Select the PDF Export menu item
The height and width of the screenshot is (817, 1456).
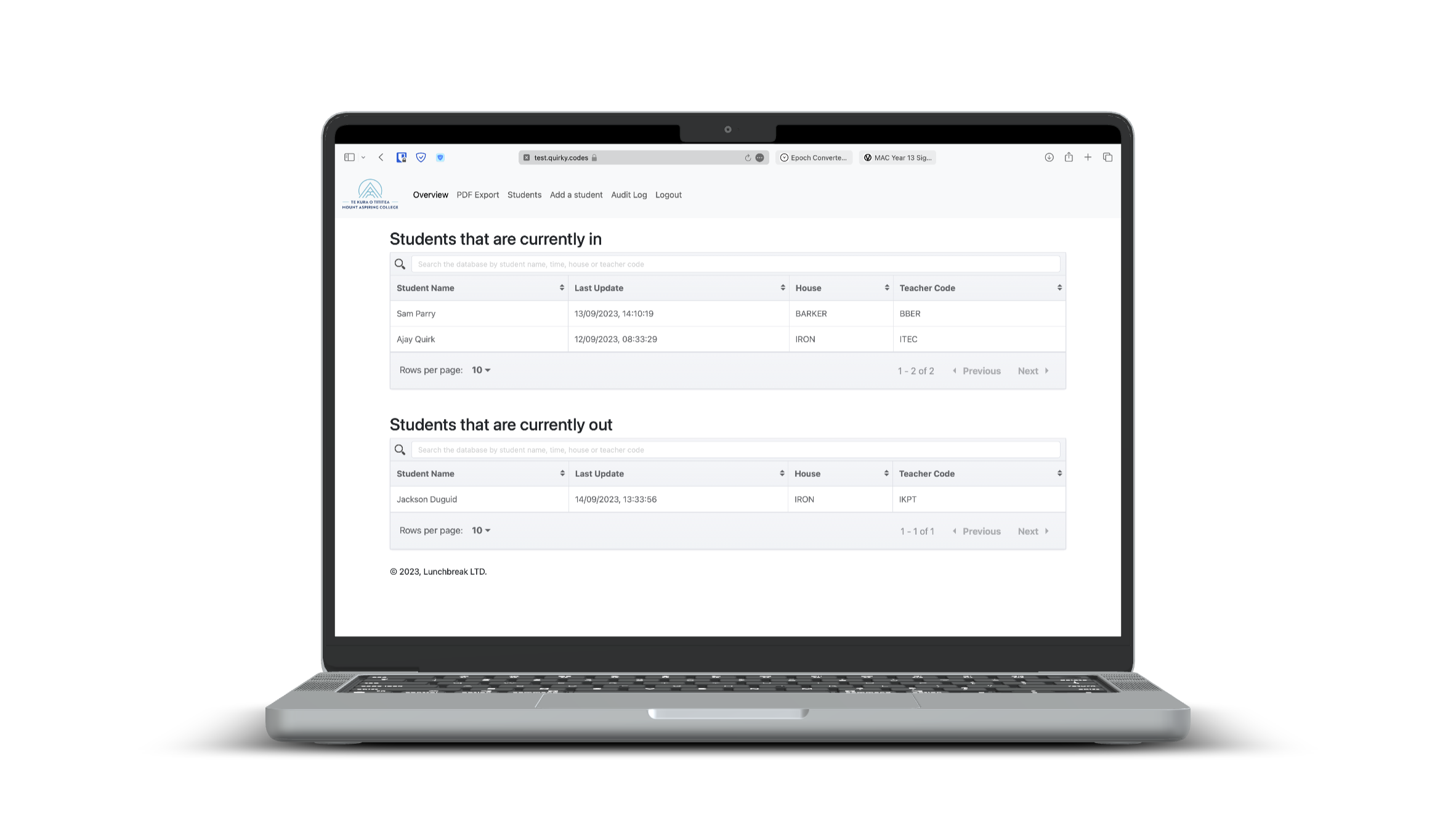[x=477, y=194]
